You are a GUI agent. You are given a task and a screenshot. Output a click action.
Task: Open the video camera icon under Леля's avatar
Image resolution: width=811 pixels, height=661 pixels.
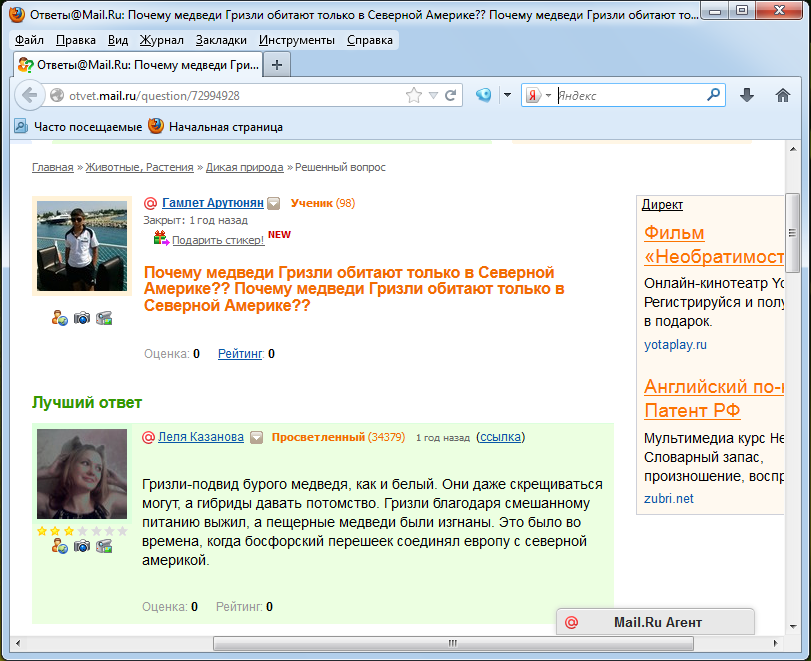pyautogui.click(x=104, y=546)
